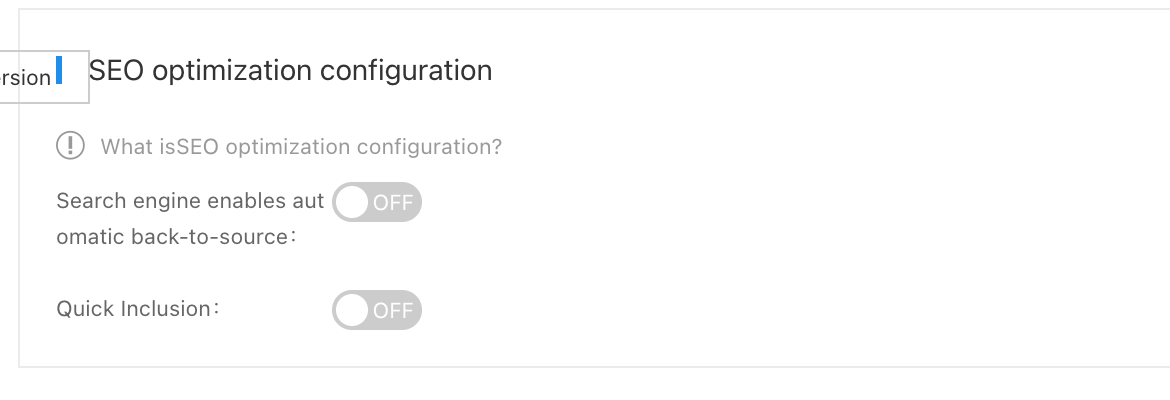This screenshot has height=400, width=1170.
Task: Click the white knob of back-to-source toggle
Action: pos(352,202)
